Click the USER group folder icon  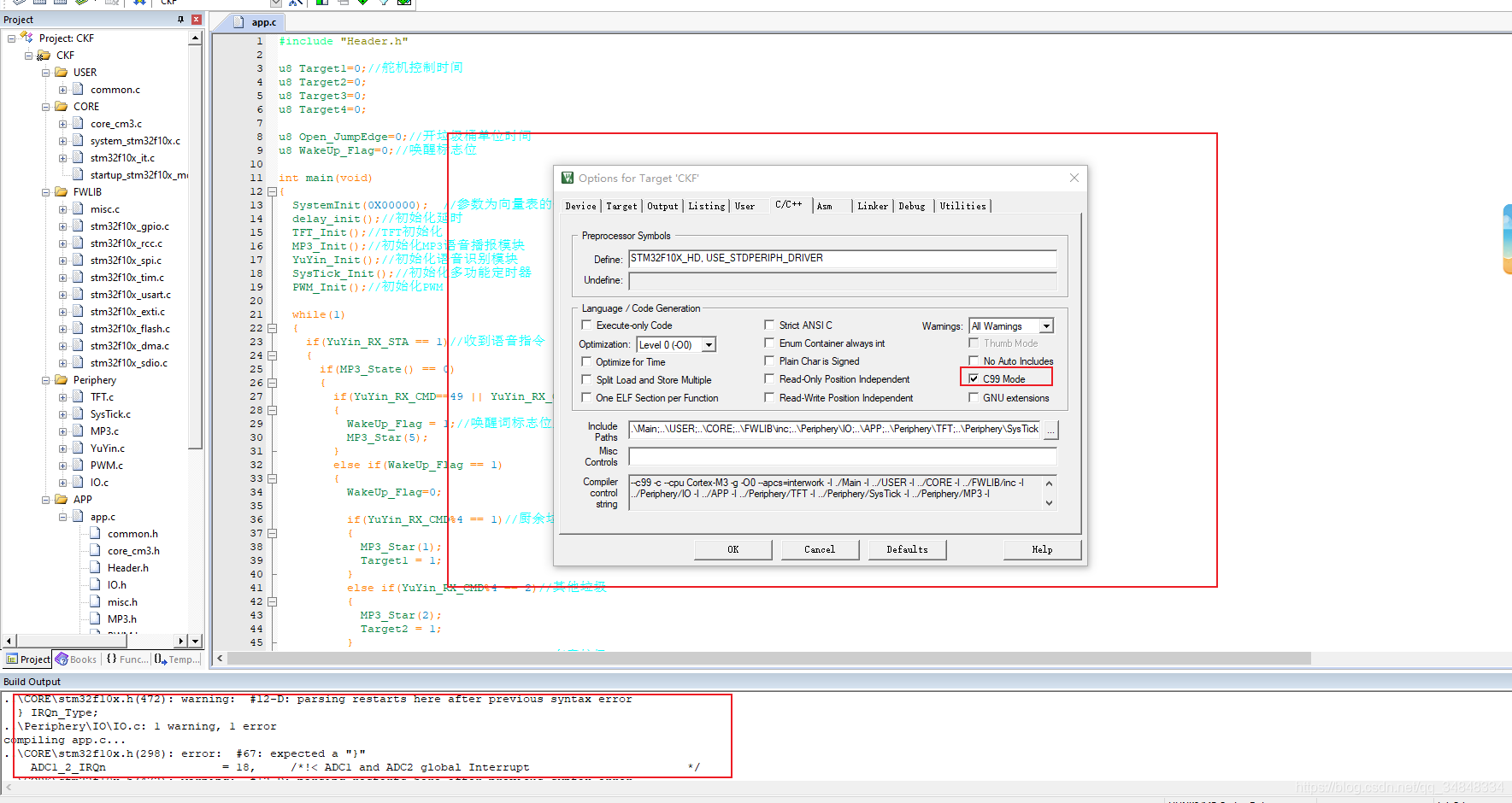coord(61,72)
